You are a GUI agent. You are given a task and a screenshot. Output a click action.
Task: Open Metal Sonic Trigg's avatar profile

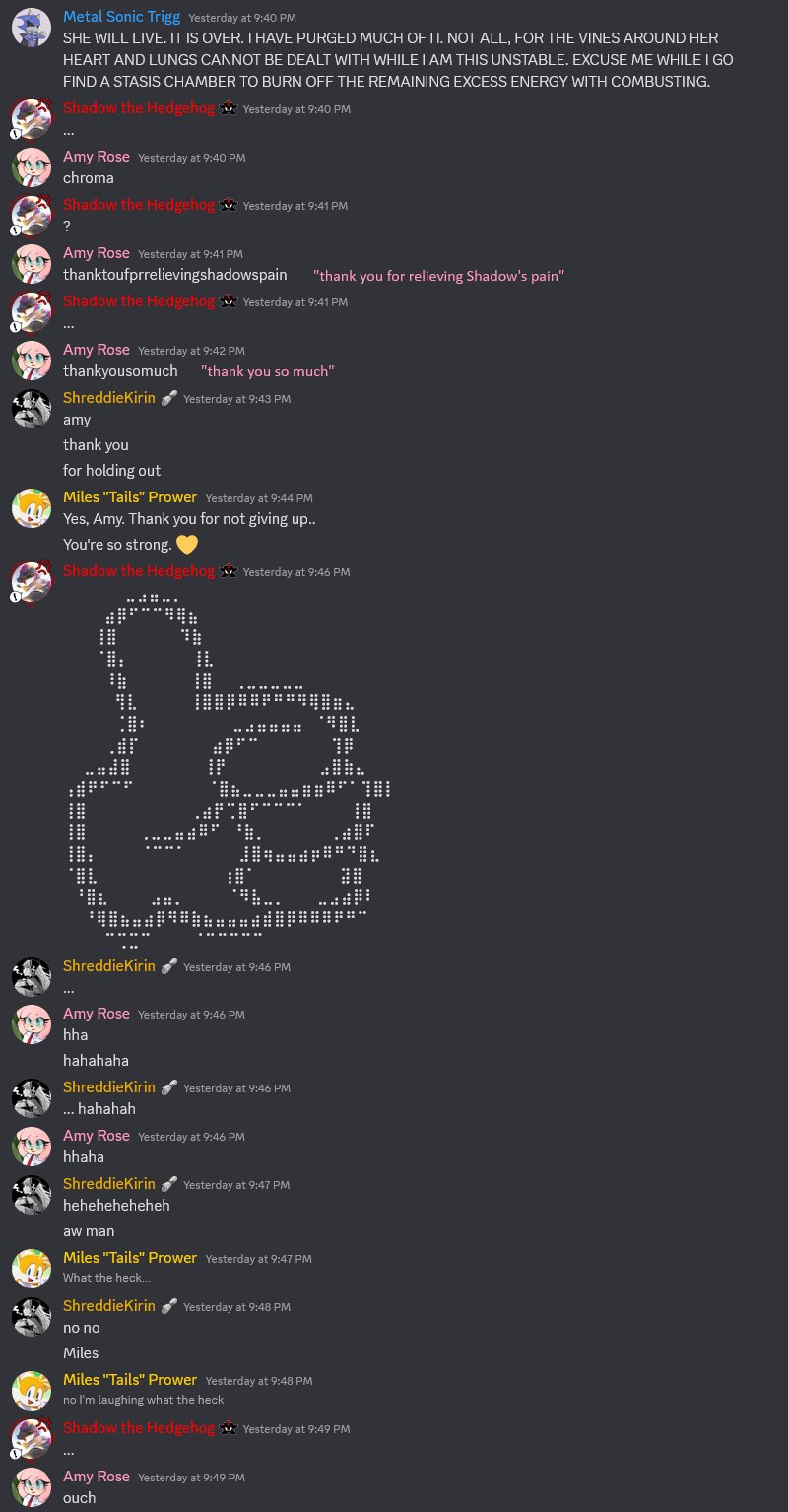pos(32,29)
